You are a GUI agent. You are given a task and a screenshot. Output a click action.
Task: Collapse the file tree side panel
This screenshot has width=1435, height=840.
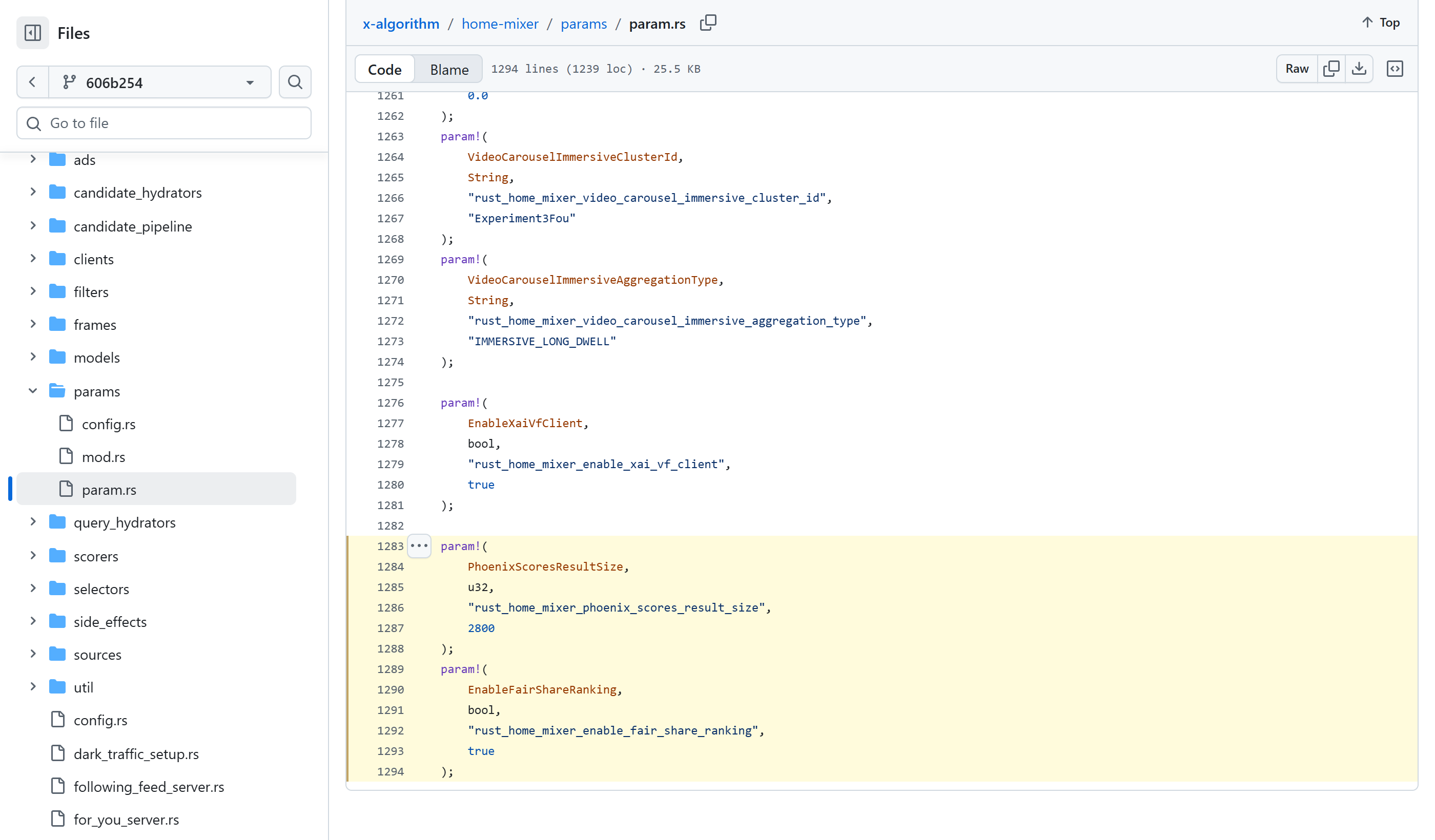[x=32, y=33]
